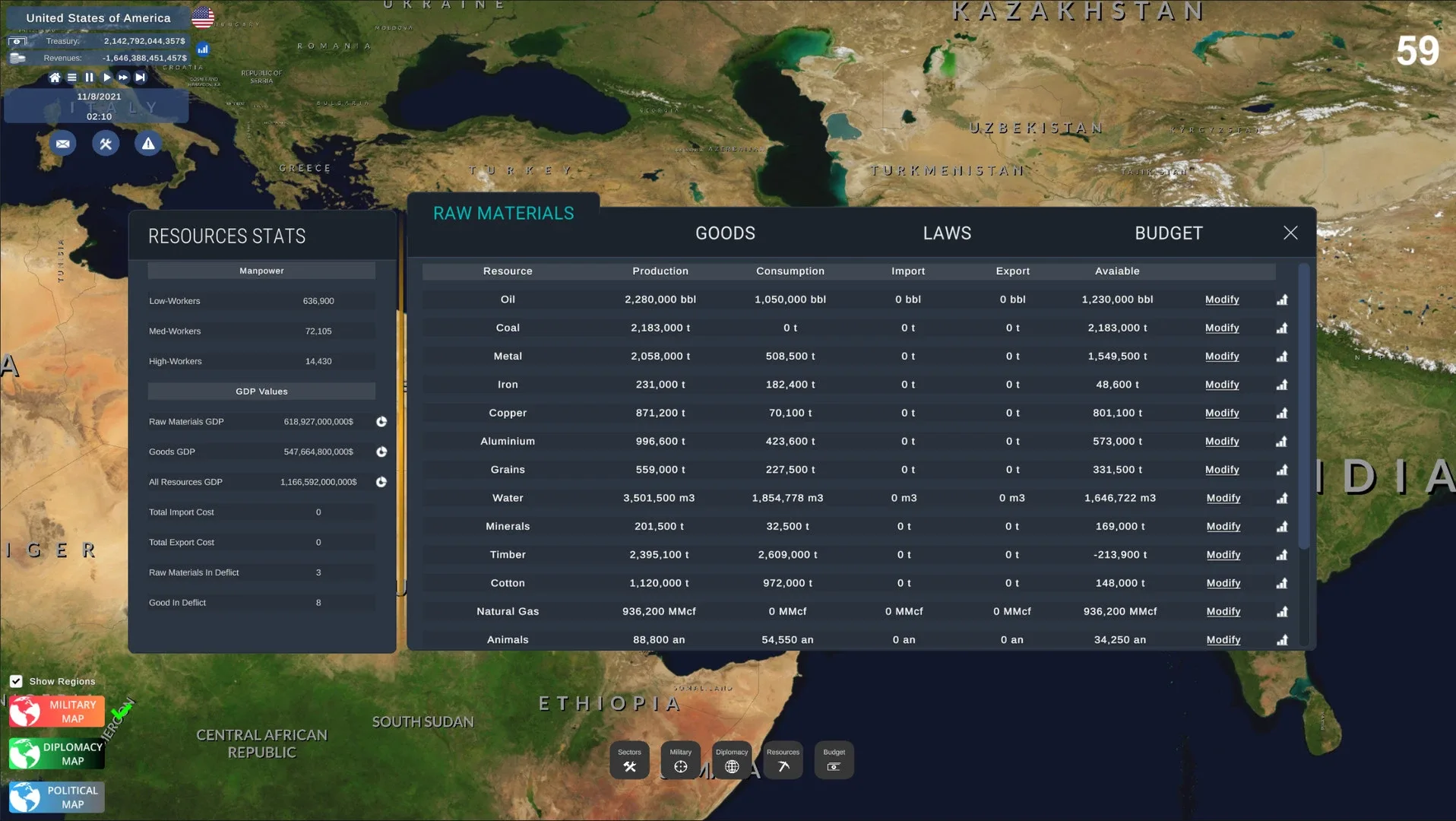
Task: Pause the game time
Action: click(x=89, y=78)
